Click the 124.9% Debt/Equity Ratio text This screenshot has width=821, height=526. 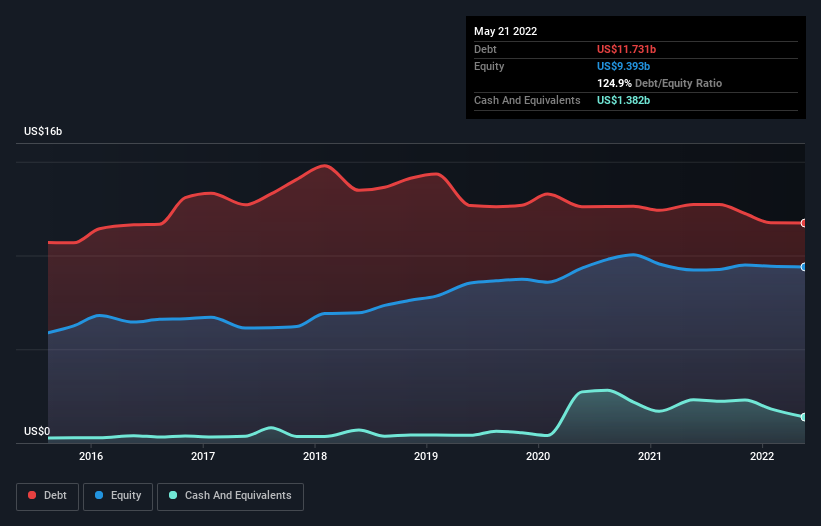pos(659,83)
